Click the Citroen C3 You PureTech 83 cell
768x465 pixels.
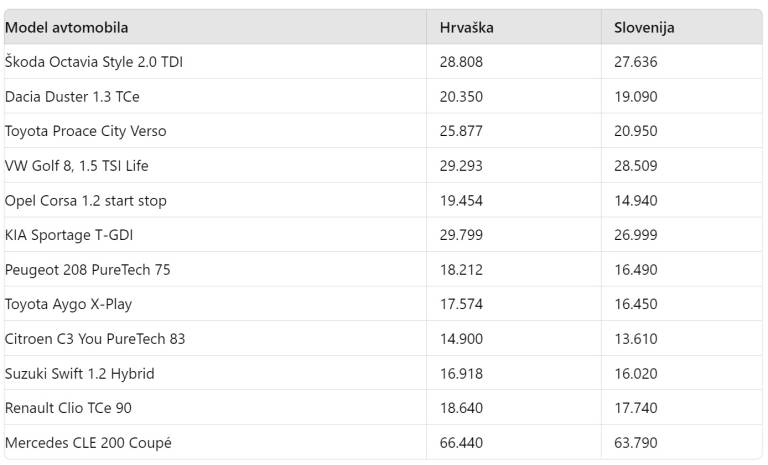95,339
